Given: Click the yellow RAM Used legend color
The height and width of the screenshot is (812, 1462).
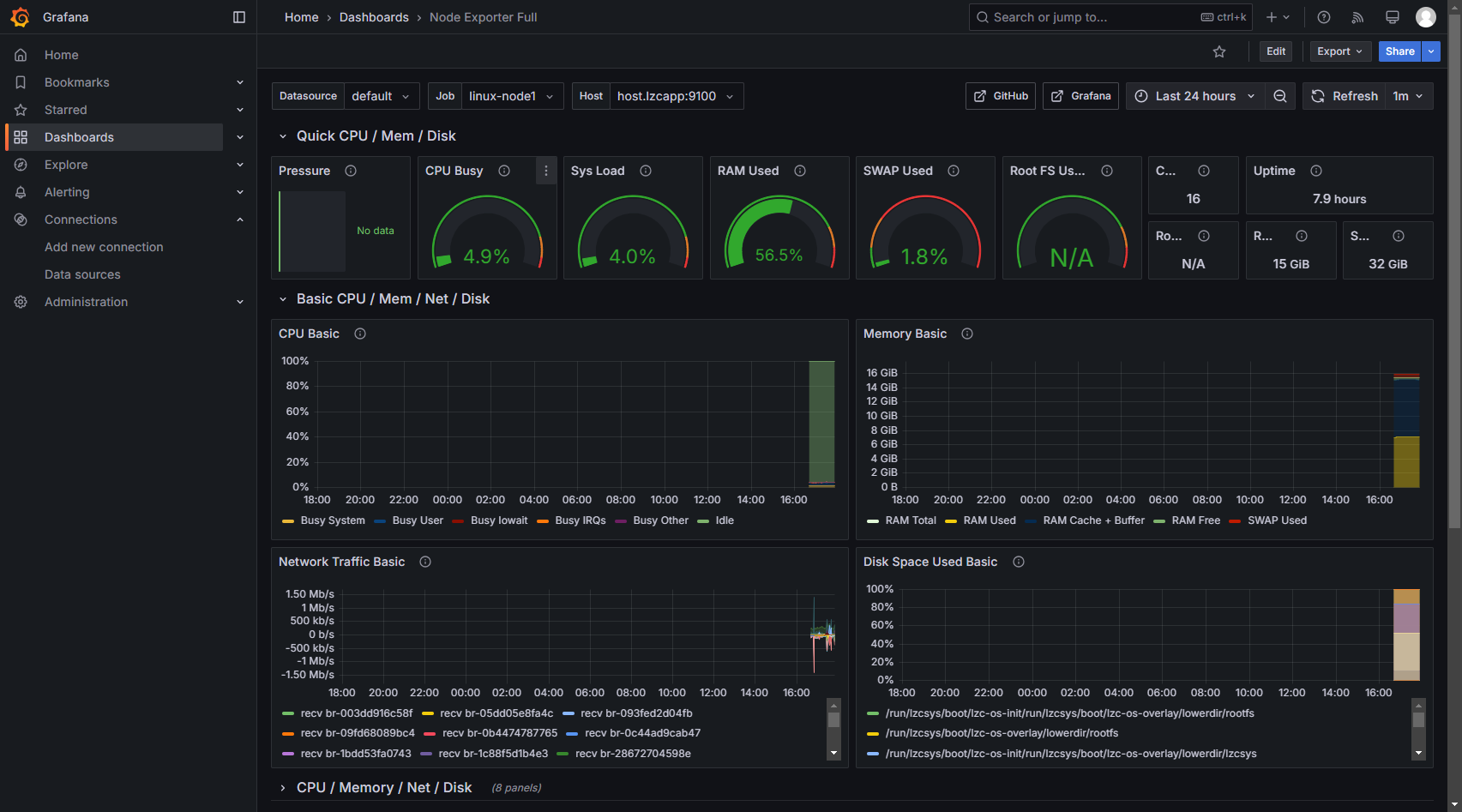Looking at the screenshot, I should click(x=951, y=520).
